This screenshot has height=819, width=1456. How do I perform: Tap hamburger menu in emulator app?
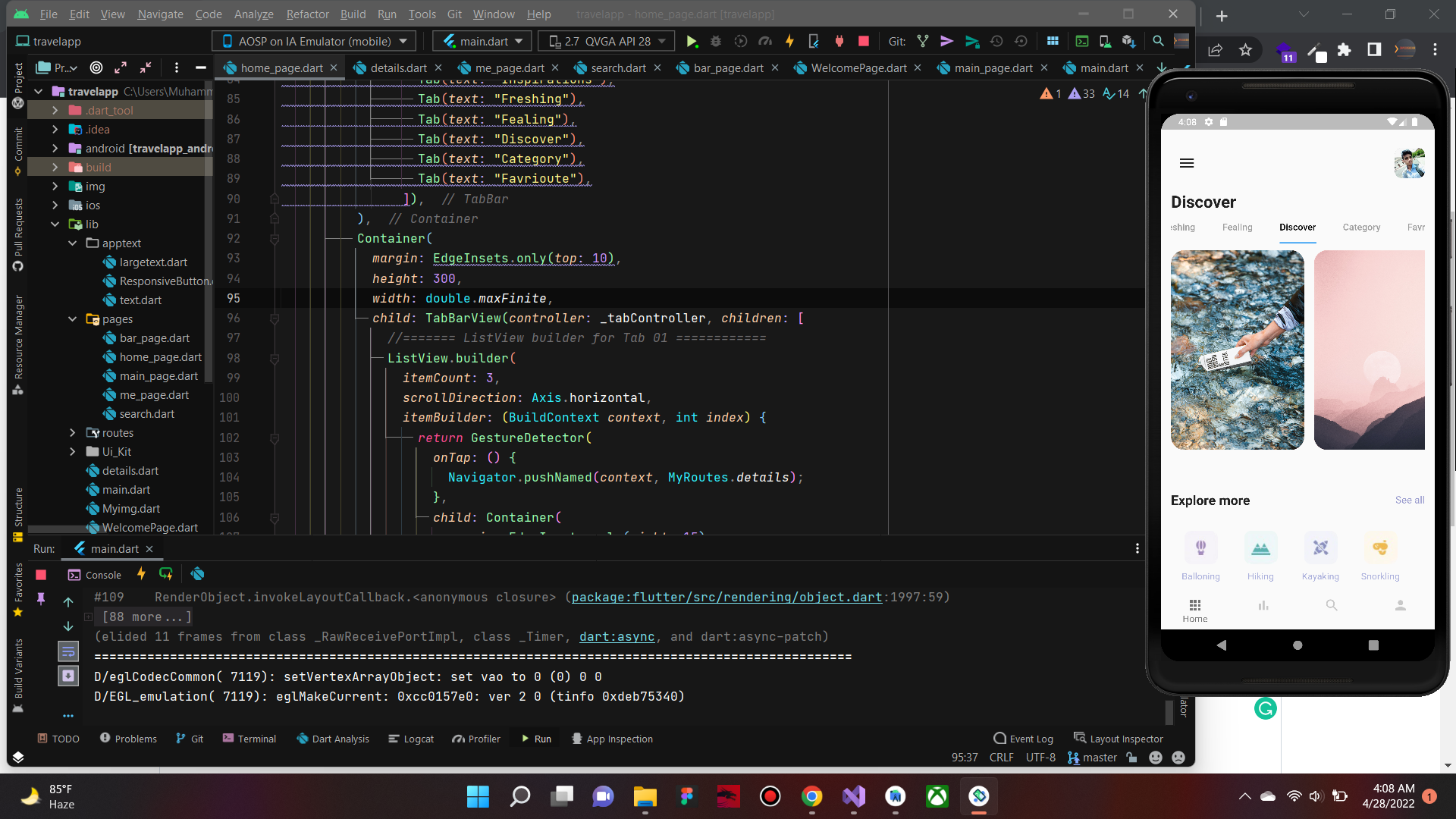[1187, 163]
